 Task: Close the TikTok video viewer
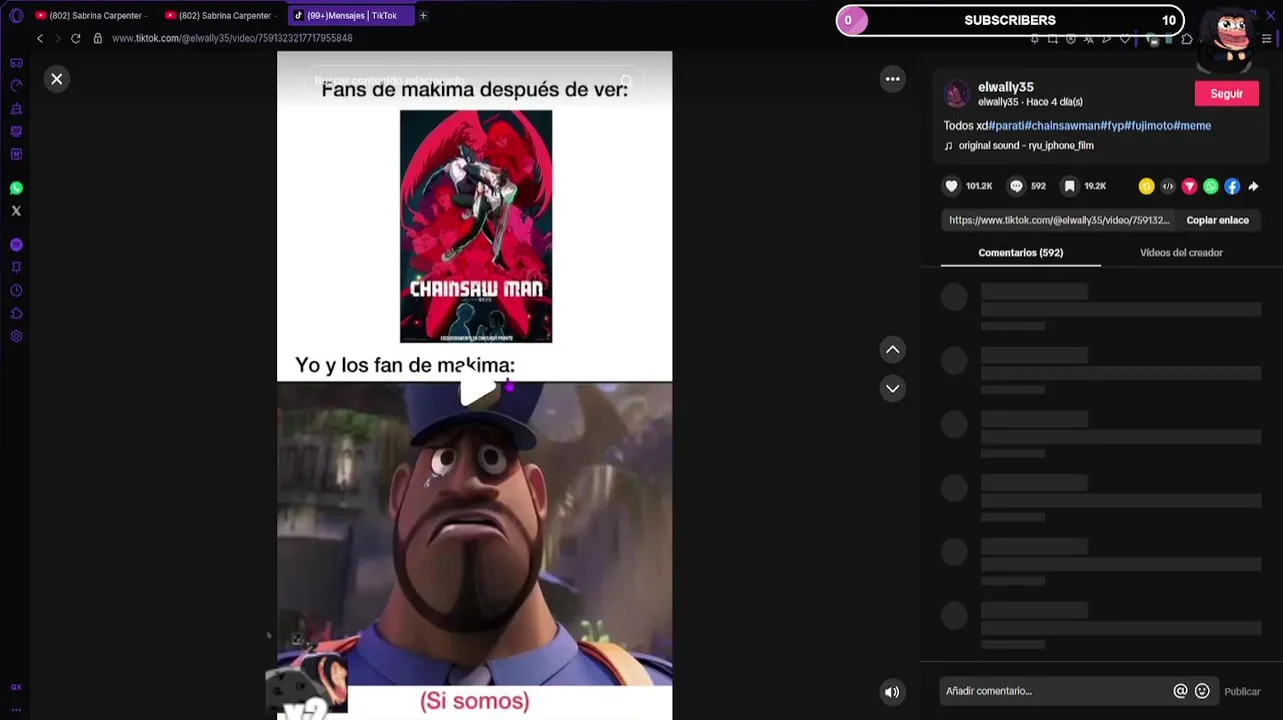57,79
